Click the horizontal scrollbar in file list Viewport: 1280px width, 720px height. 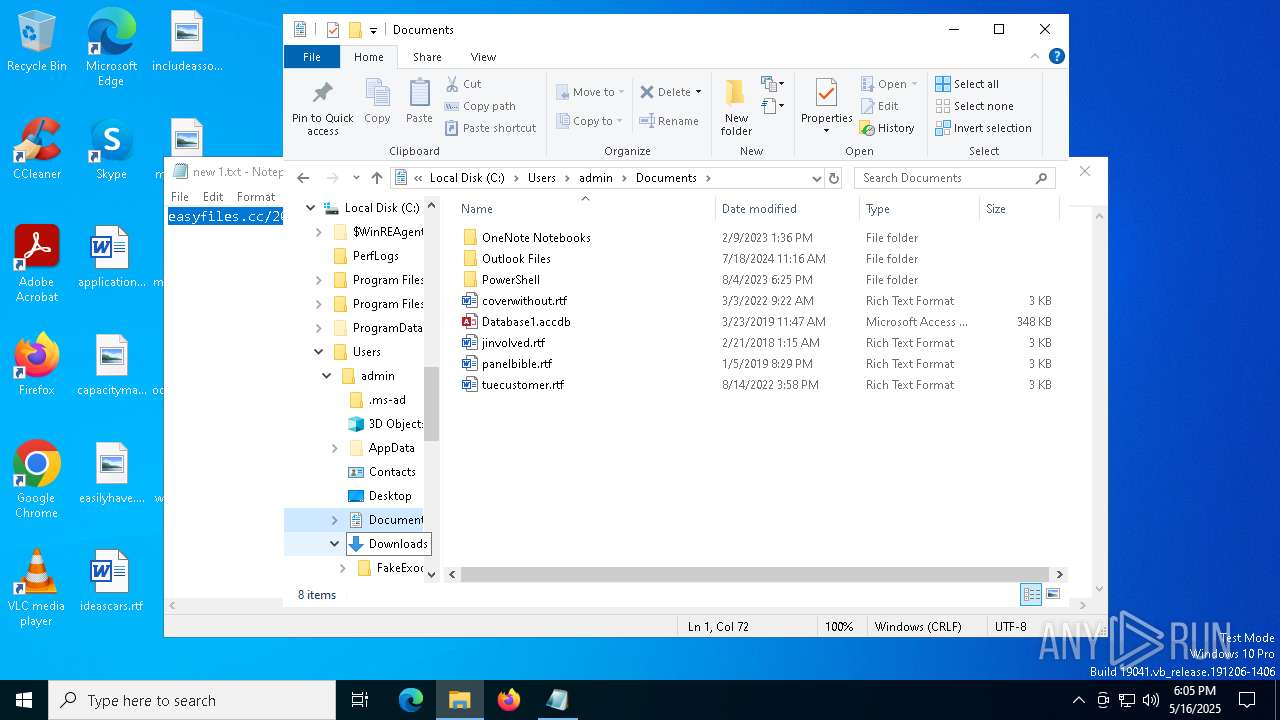[x=754, y=575]
